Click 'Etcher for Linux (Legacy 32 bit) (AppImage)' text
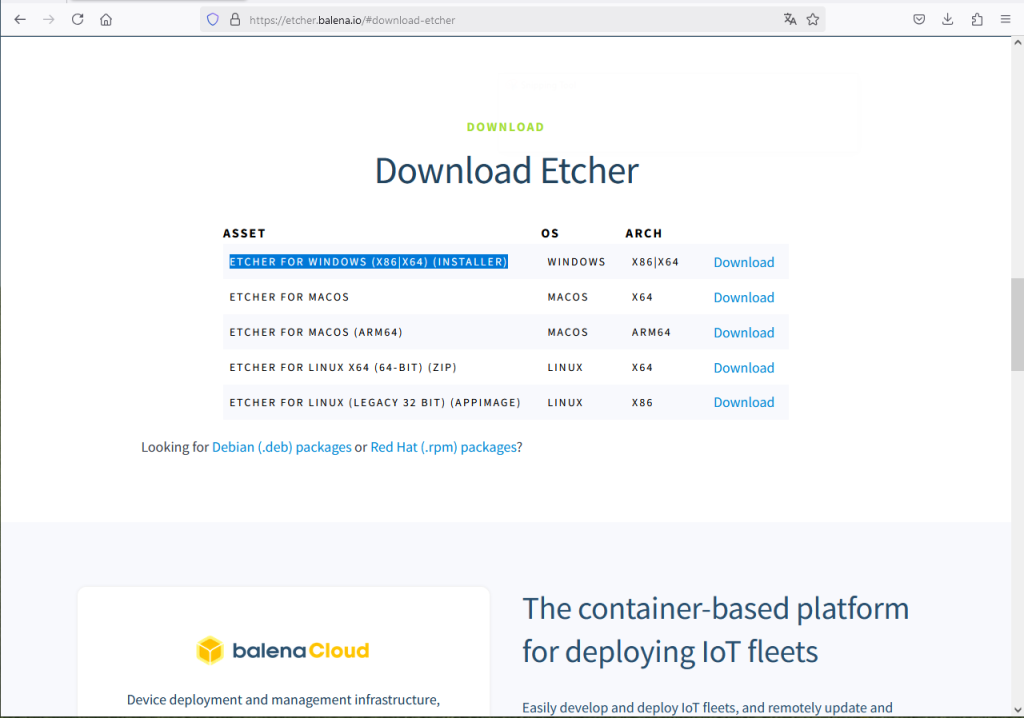The height and width of the screenshot is (718, 1024). 375,402
